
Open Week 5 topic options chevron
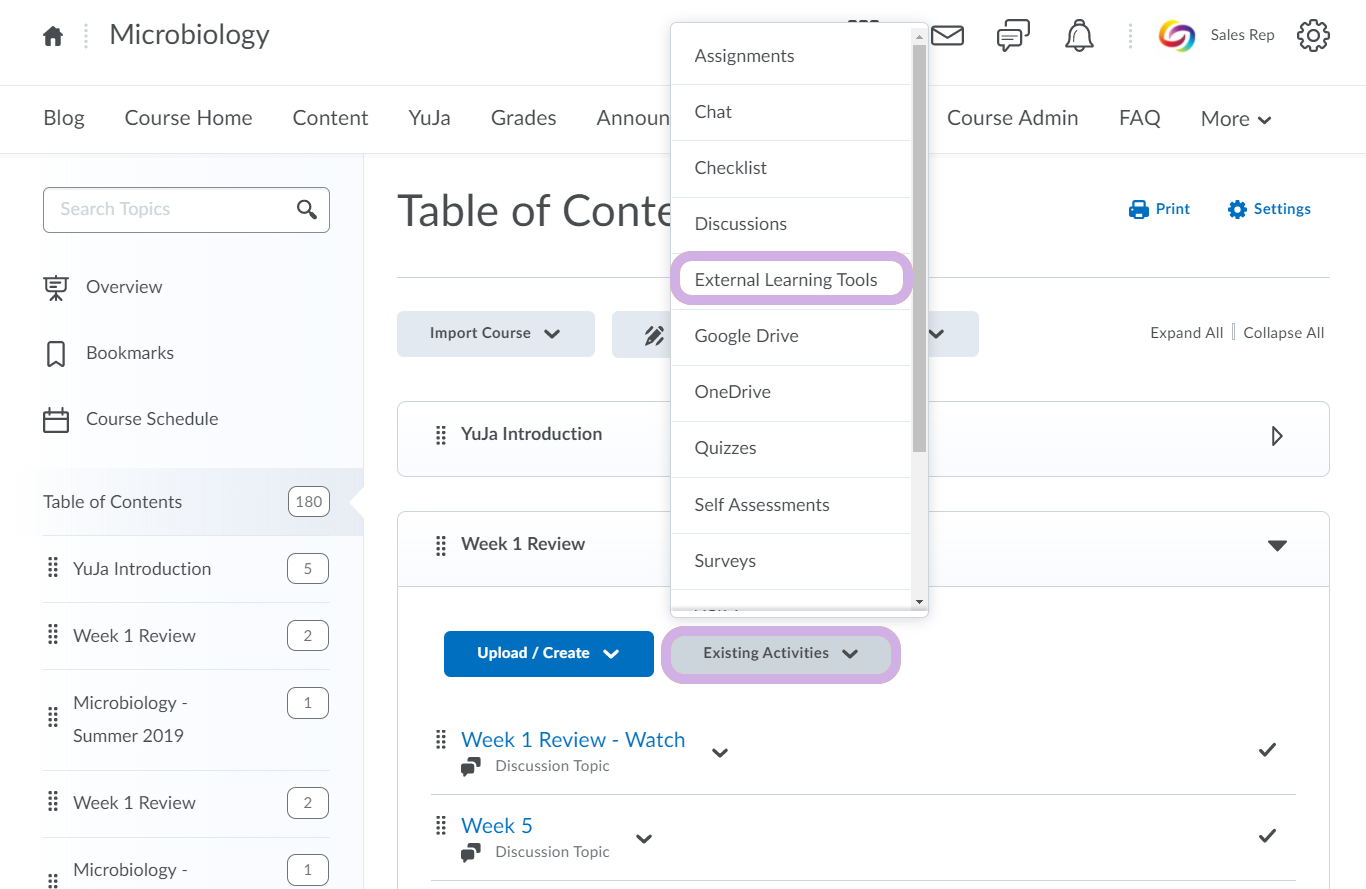coord(644,838)
